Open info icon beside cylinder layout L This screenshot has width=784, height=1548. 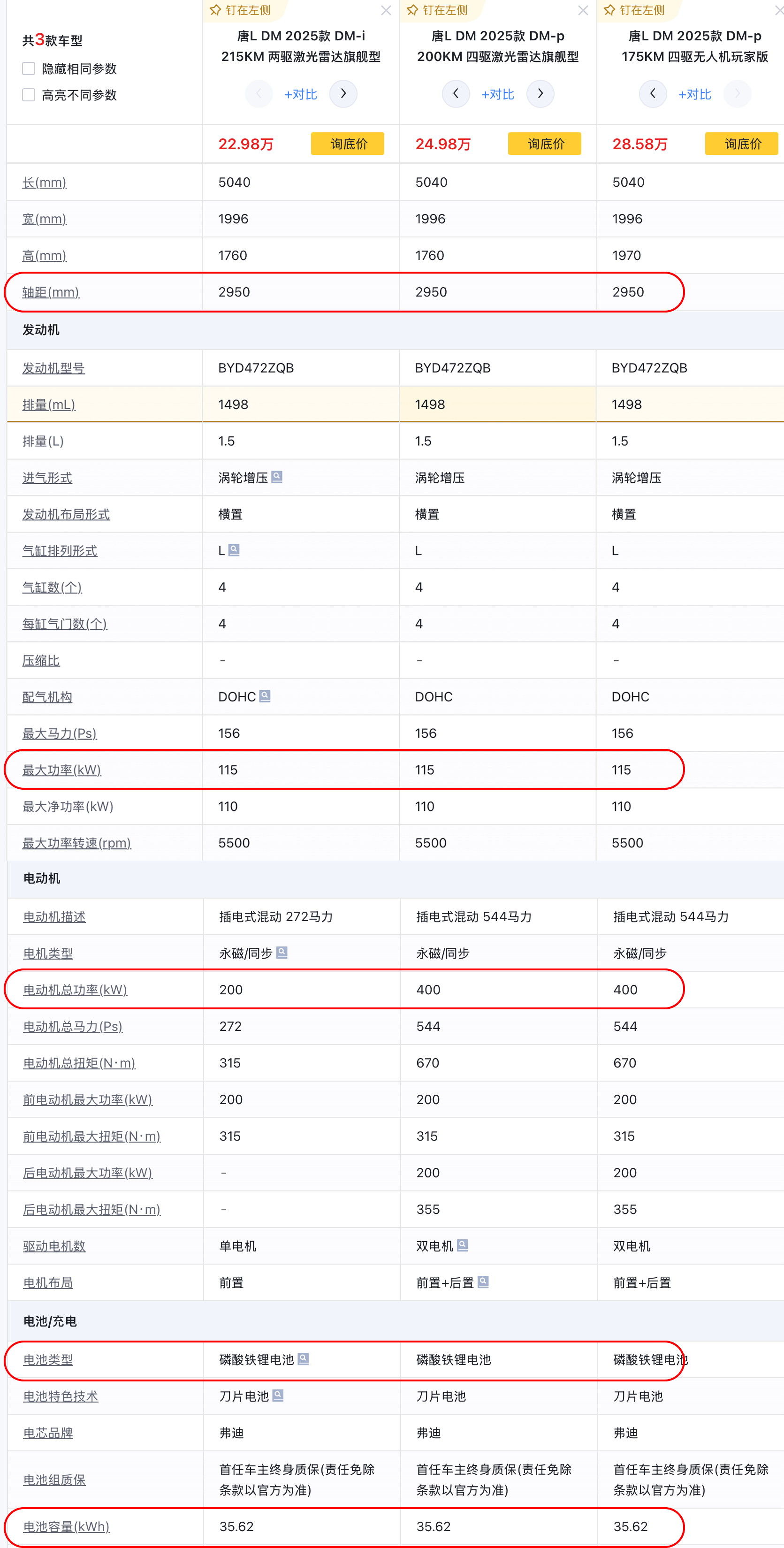(x=234, y=549)
